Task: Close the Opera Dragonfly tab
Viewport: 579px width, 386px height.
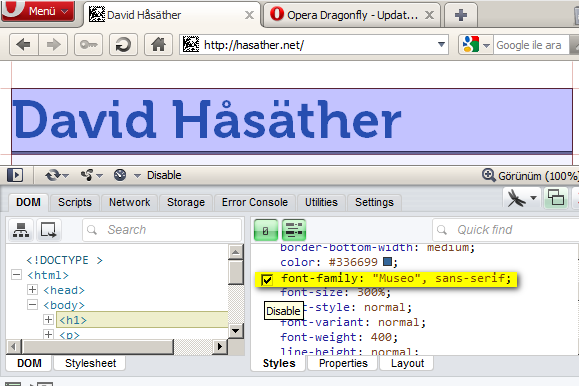Action: (429, 15)
